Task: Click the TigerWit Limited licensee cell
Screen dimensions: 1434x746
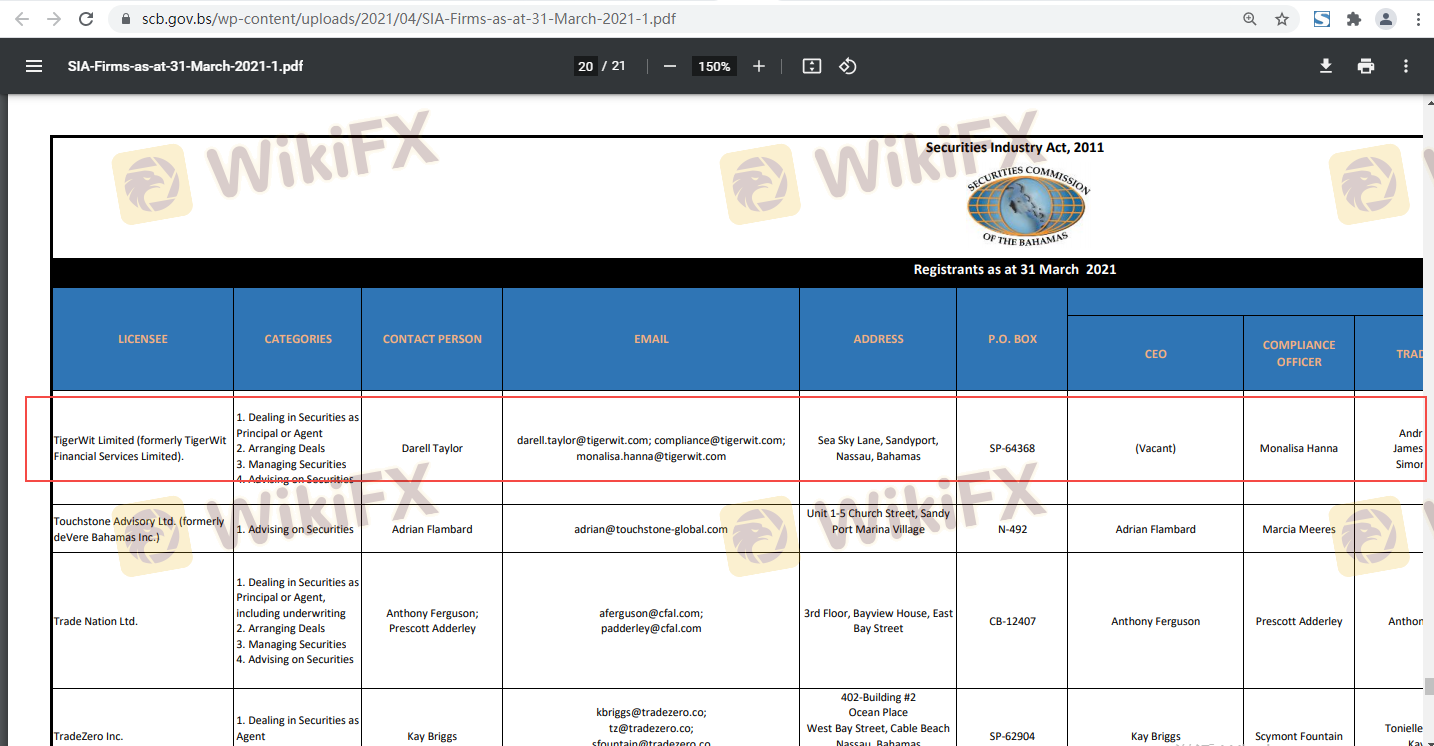Action: point(141,448)
